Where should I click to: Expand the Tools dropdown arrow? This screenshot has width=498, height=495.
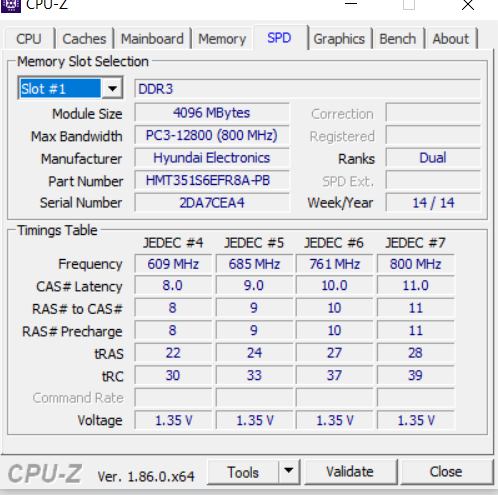(x=289, y=471)
